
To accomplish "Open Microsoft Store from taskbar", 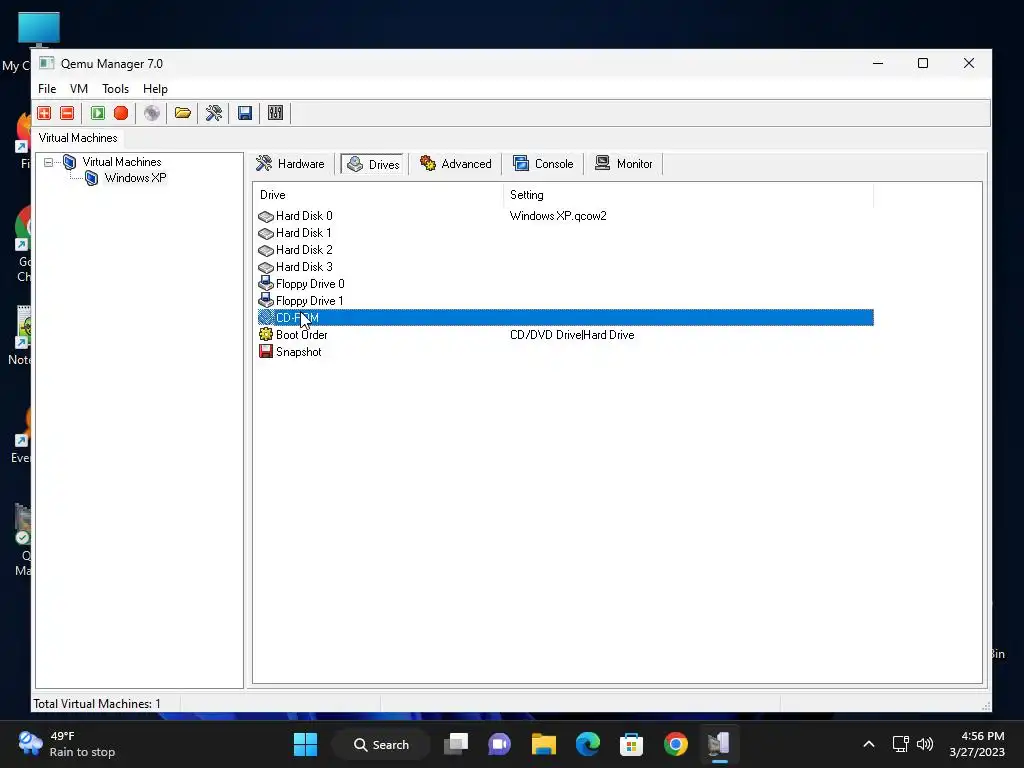I will pyautogui.click(x=632, y=744).
